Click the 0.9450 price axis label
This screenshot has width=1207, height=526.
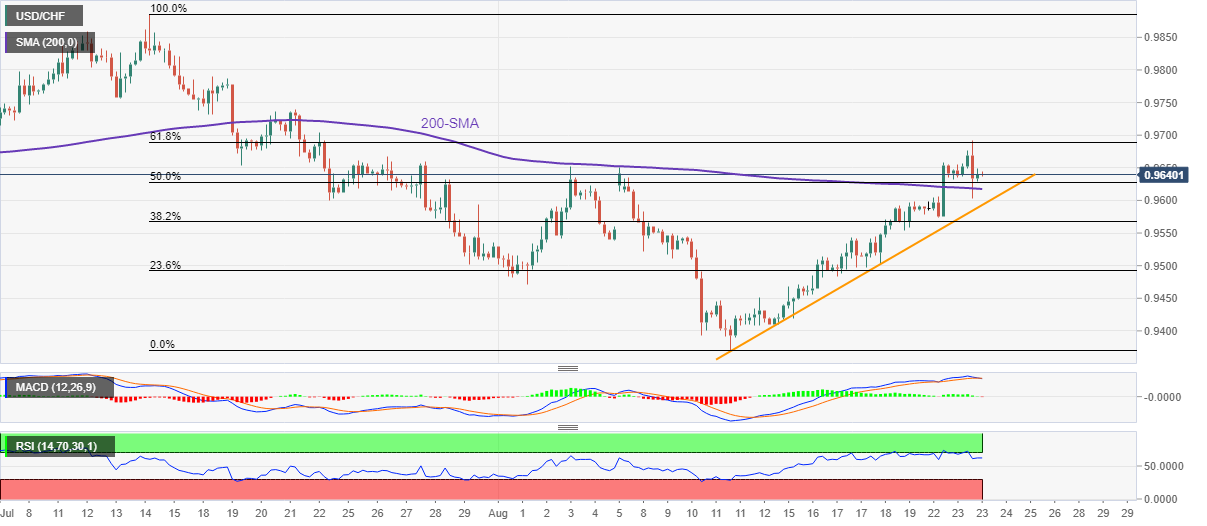[x=1161, y=299]
